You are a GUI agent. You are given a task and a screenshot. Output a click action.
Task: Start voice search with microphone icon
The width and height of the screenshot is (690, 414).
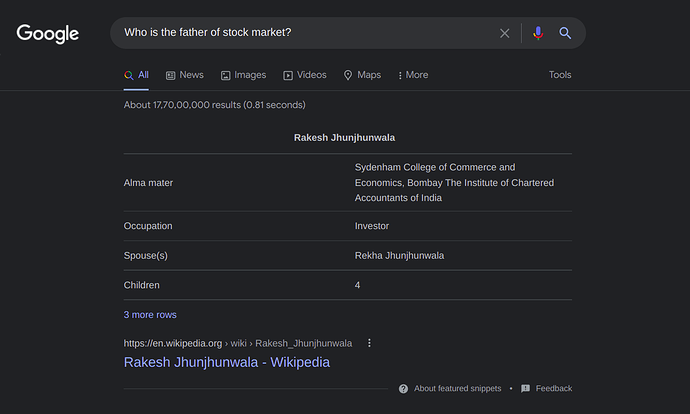pos(538,33)
